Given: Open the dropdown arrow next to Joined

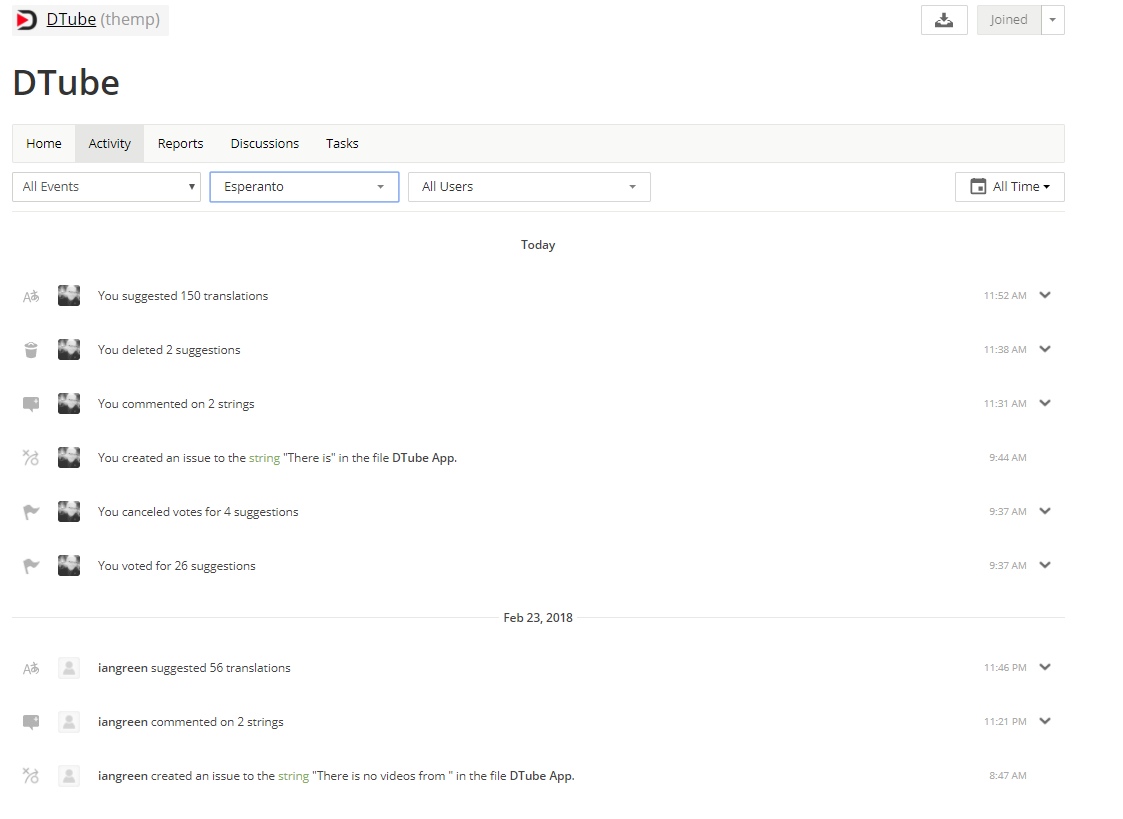Looking at the screenshot, I should click(1053, 20).
